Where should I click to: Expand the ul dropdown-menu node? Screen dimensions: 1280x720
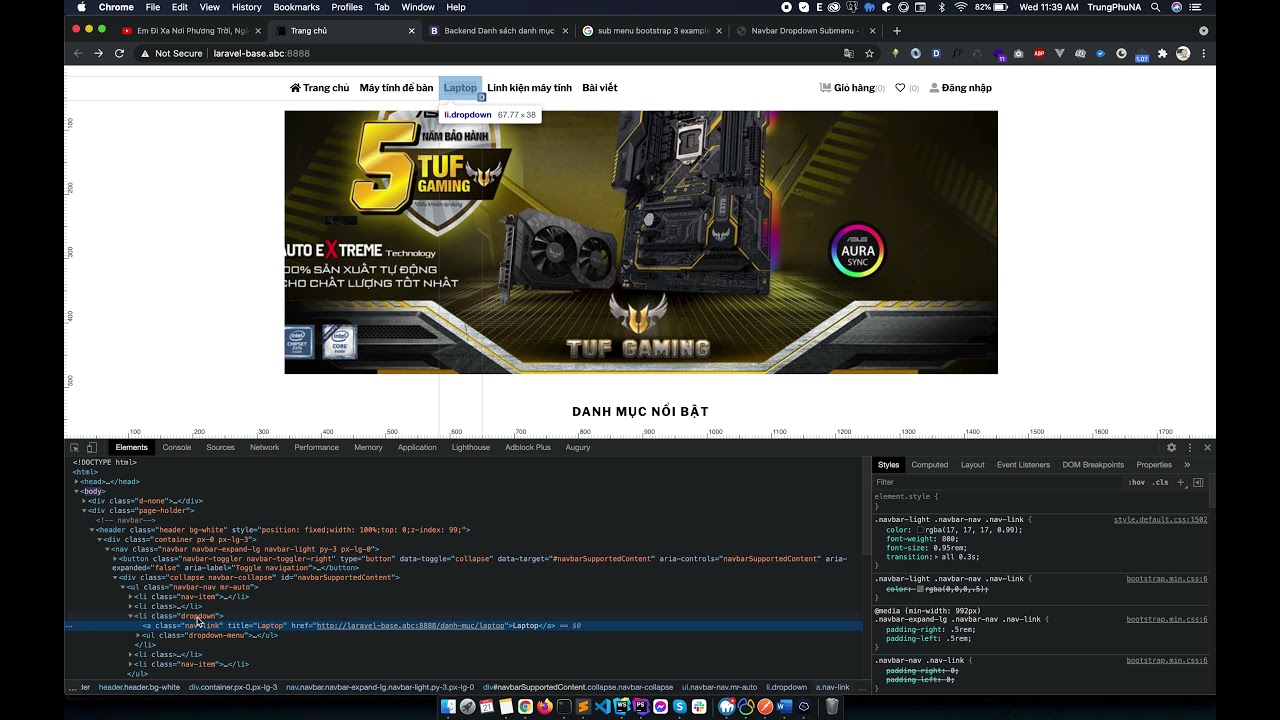pyautogui.click(x=139, y=635)
